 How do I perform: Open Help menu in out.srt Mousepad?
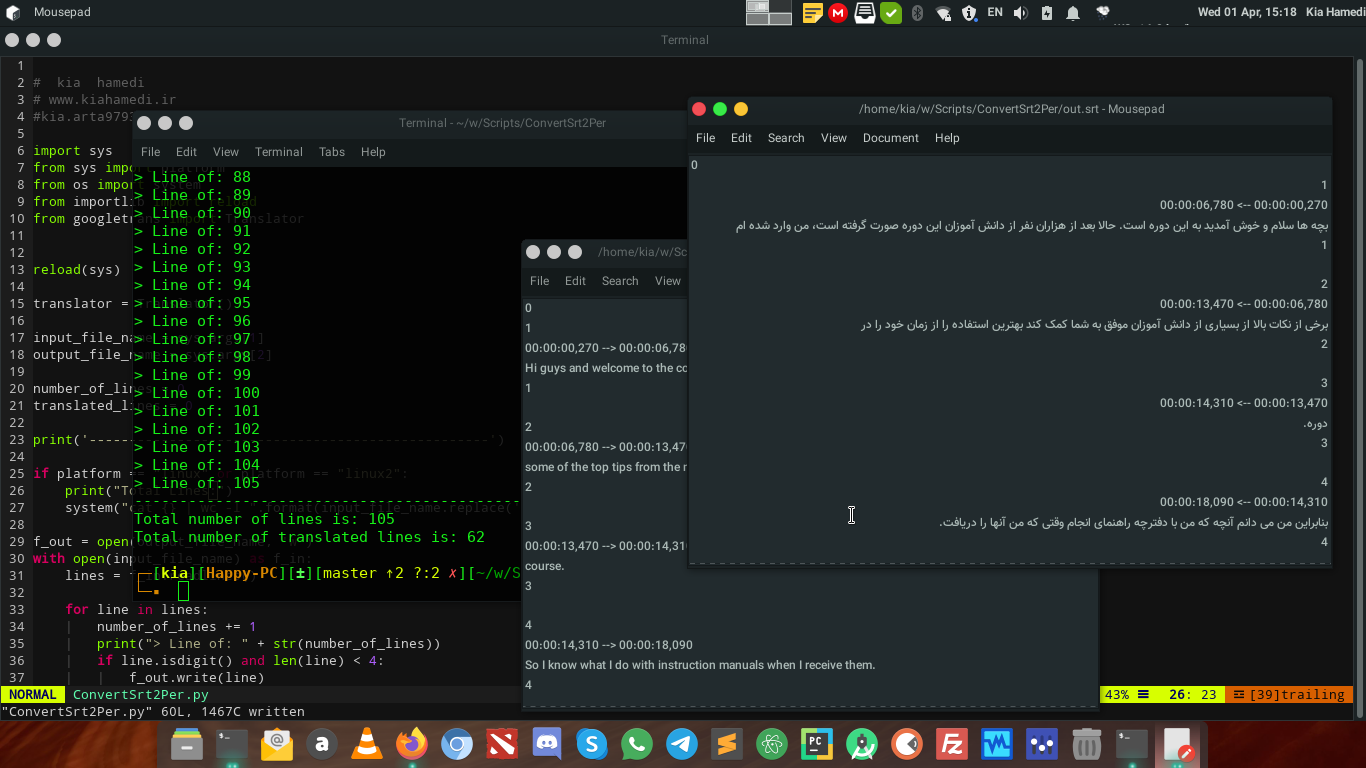[x=947, y=138]
